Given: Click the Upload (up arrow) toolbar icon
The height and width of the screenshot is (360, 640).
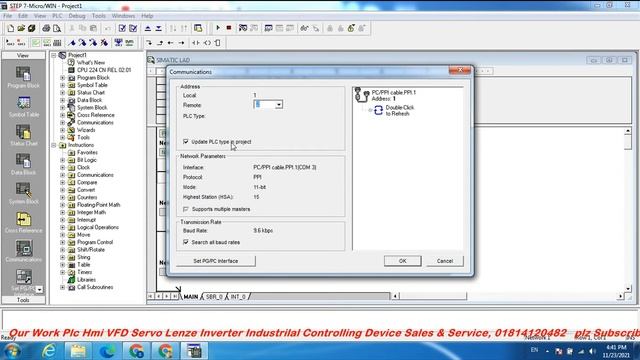Looking at the screenshot, I should click(148, 28).
